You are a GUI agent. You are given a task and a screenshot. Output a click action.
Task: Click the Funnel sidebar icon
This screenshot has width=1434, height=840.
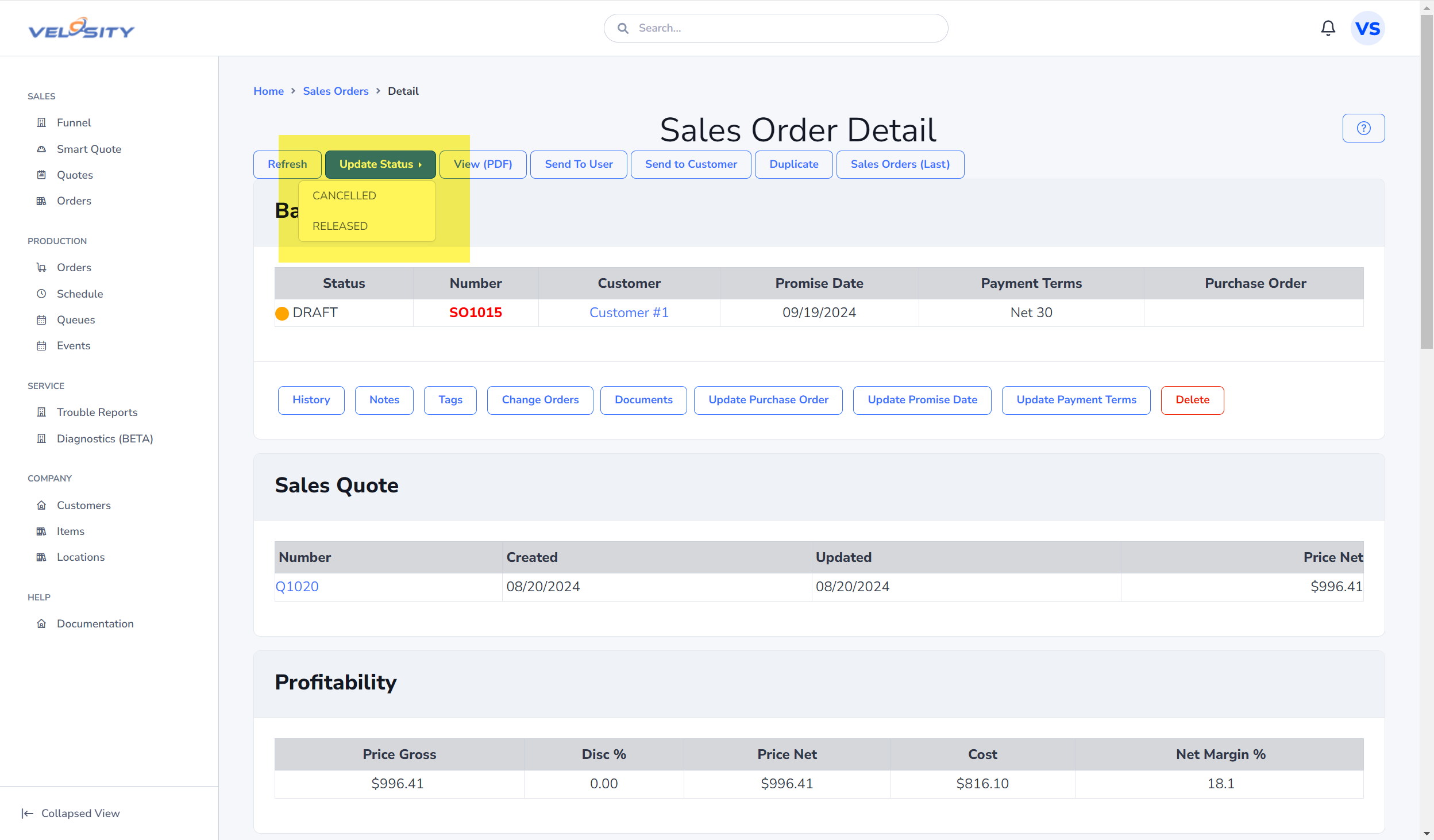41,122
